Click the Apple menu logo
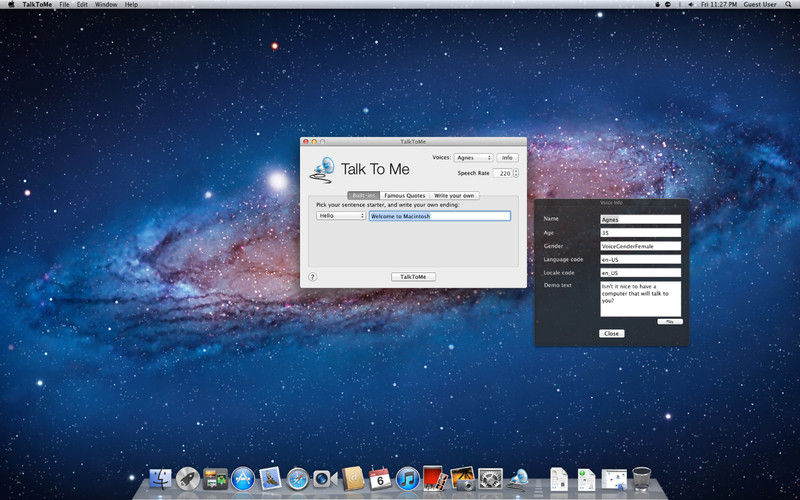Screen dimensions: 800x500 point(11,4)
